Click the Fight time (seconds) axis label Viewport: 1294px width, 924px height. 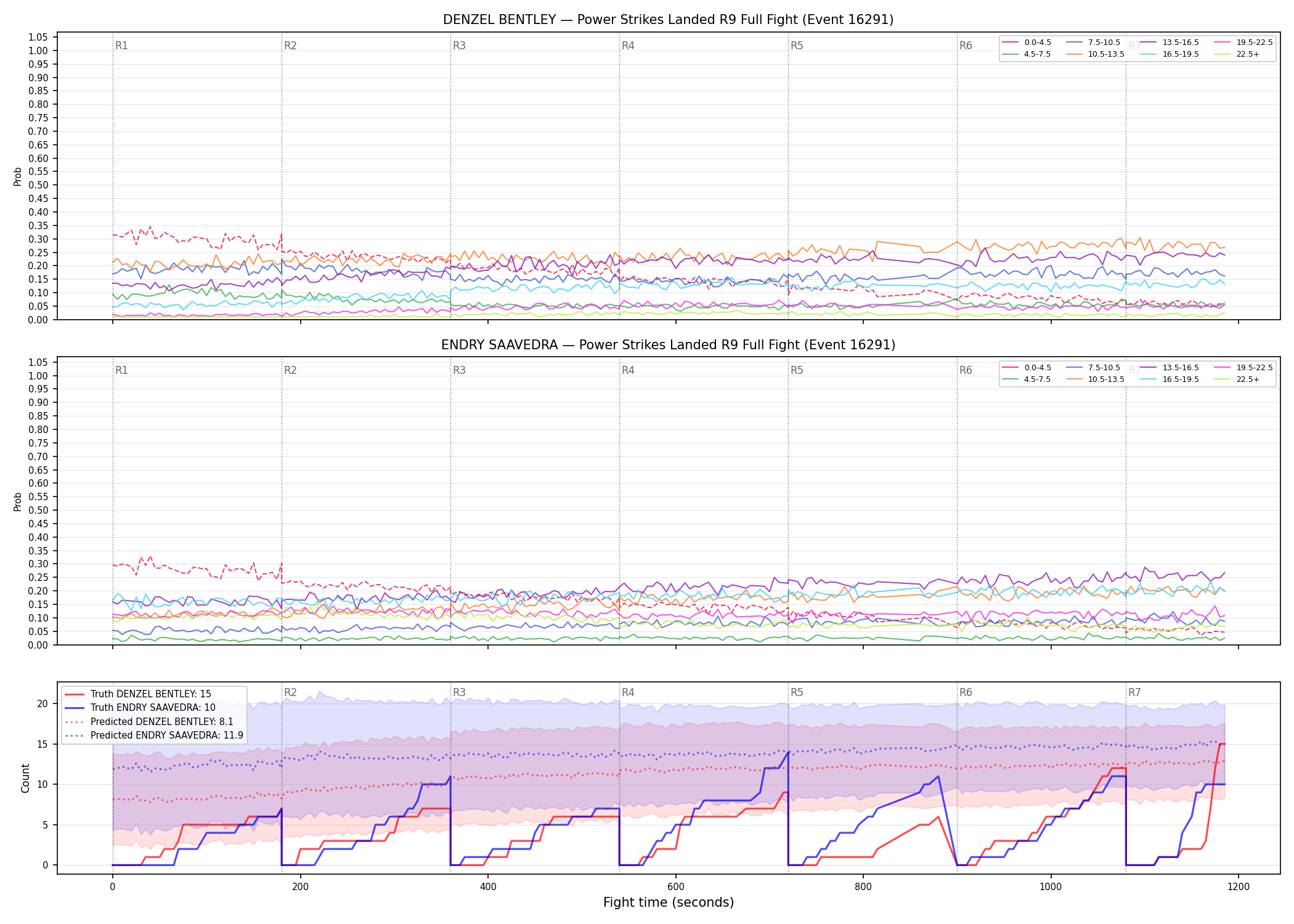(669, 902)
